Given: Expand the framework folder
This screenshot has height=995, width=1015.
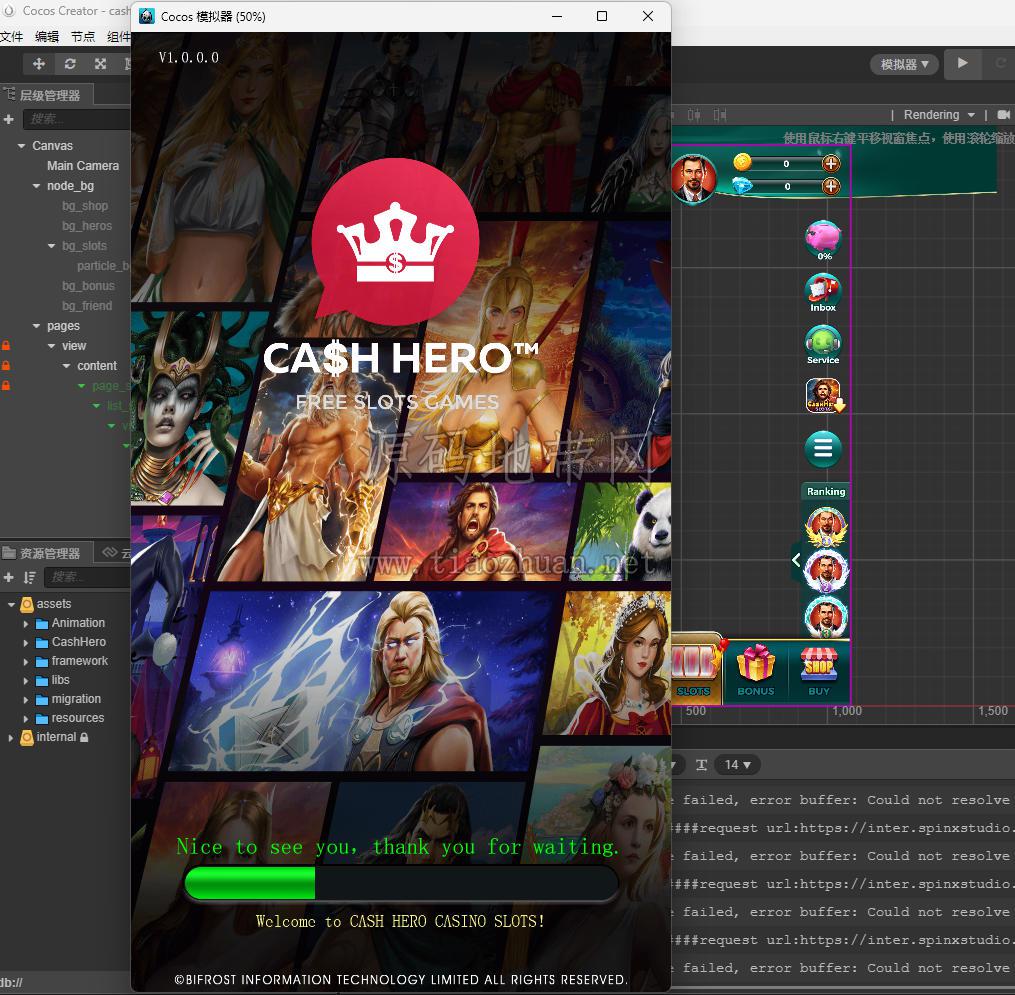Looking at the screenshot, I should (x=26, y=662).
